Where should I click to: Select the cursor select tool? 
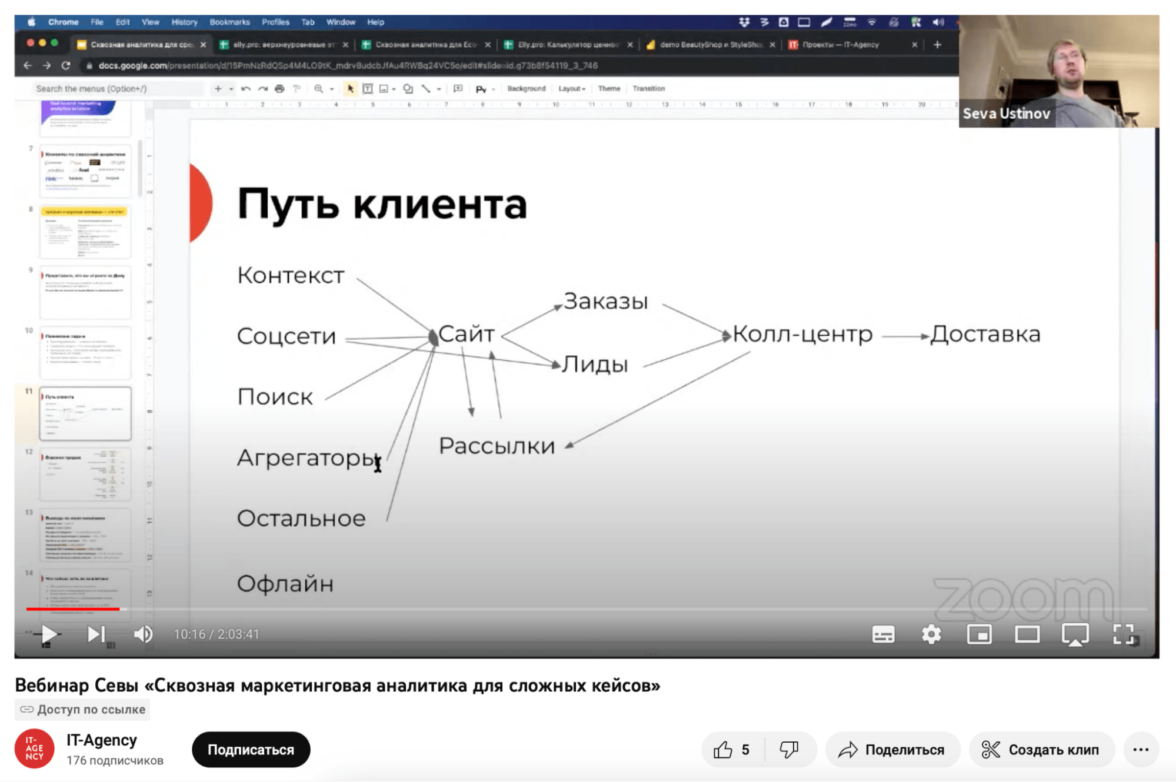pos(350,88)
